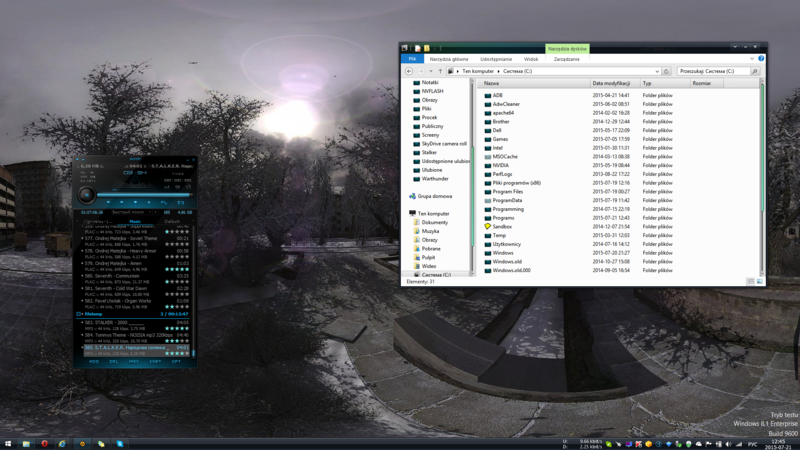
Task: Toggle AIMP equalizer with EQ button
Action: 180,203
